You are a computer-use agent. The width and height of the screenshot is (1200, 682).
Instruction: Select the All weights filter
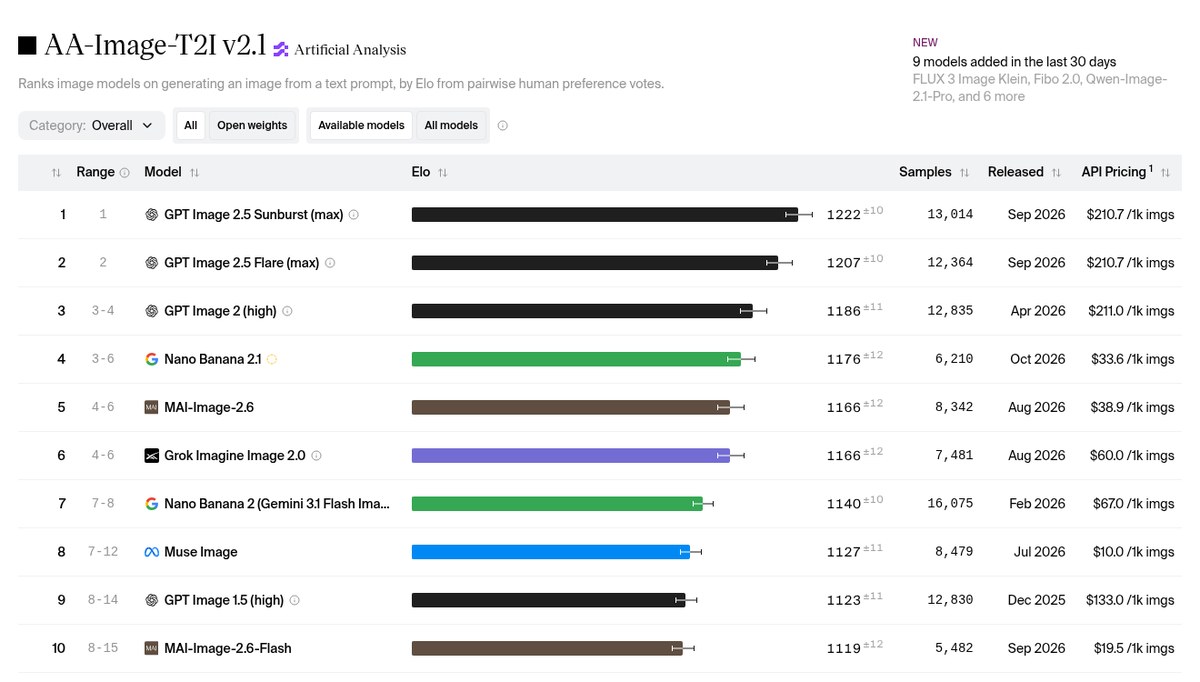(190, 126)
